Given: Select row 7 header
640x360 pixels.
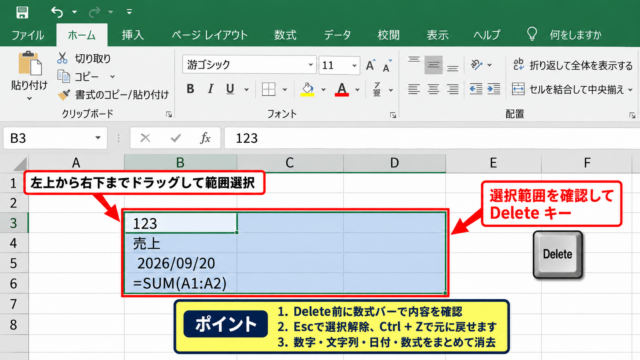Looking at the screenshot, I should [x=13, y=304].
